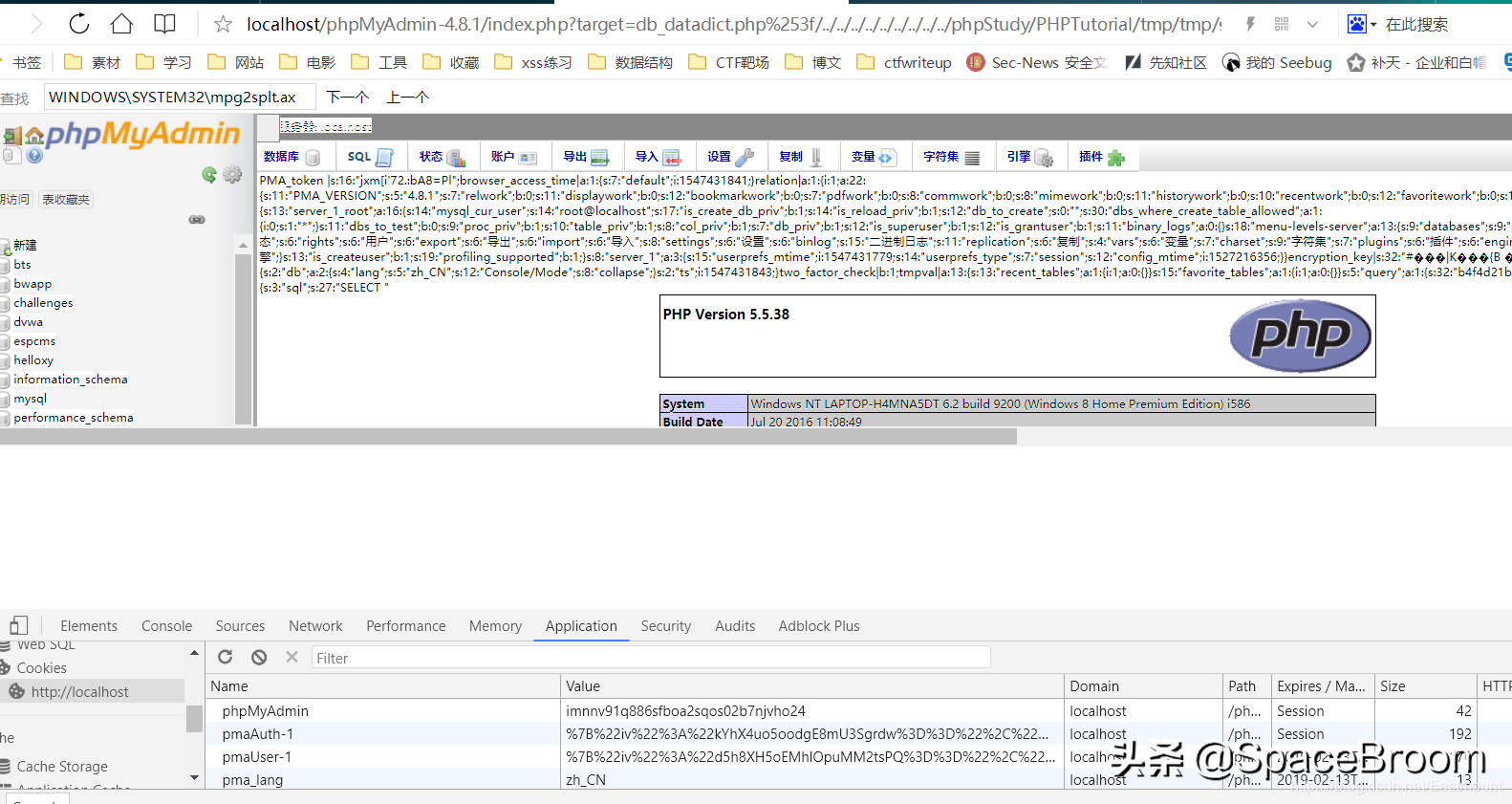Screen dimensions: 1512x804
Task: Open the search engine selector dropdown
Action: tap(1362, 24)
